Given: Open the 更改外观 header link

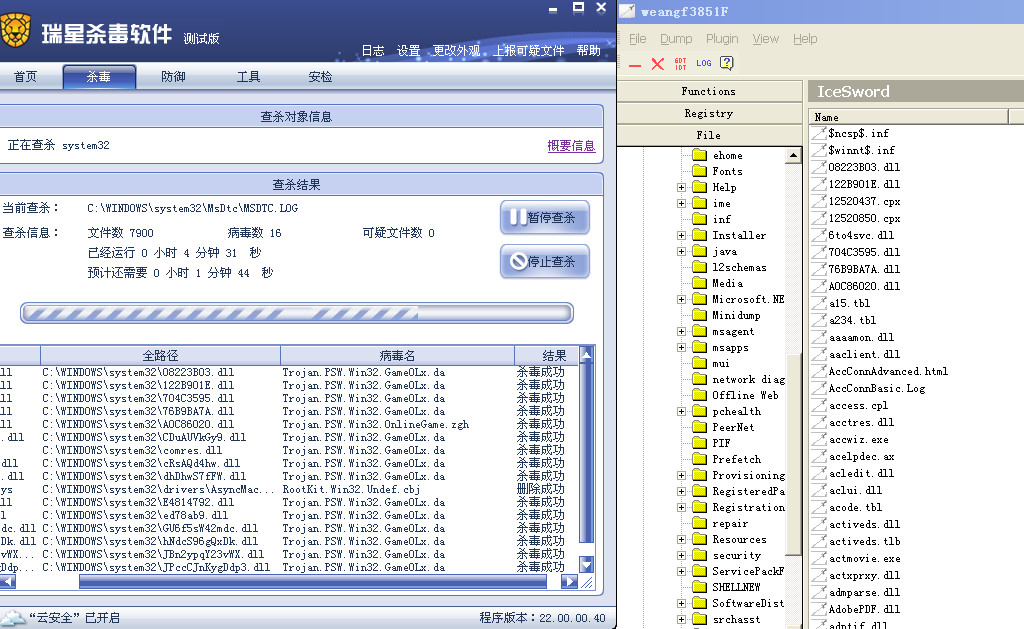Looking at the screenshot, I should 456,50.
